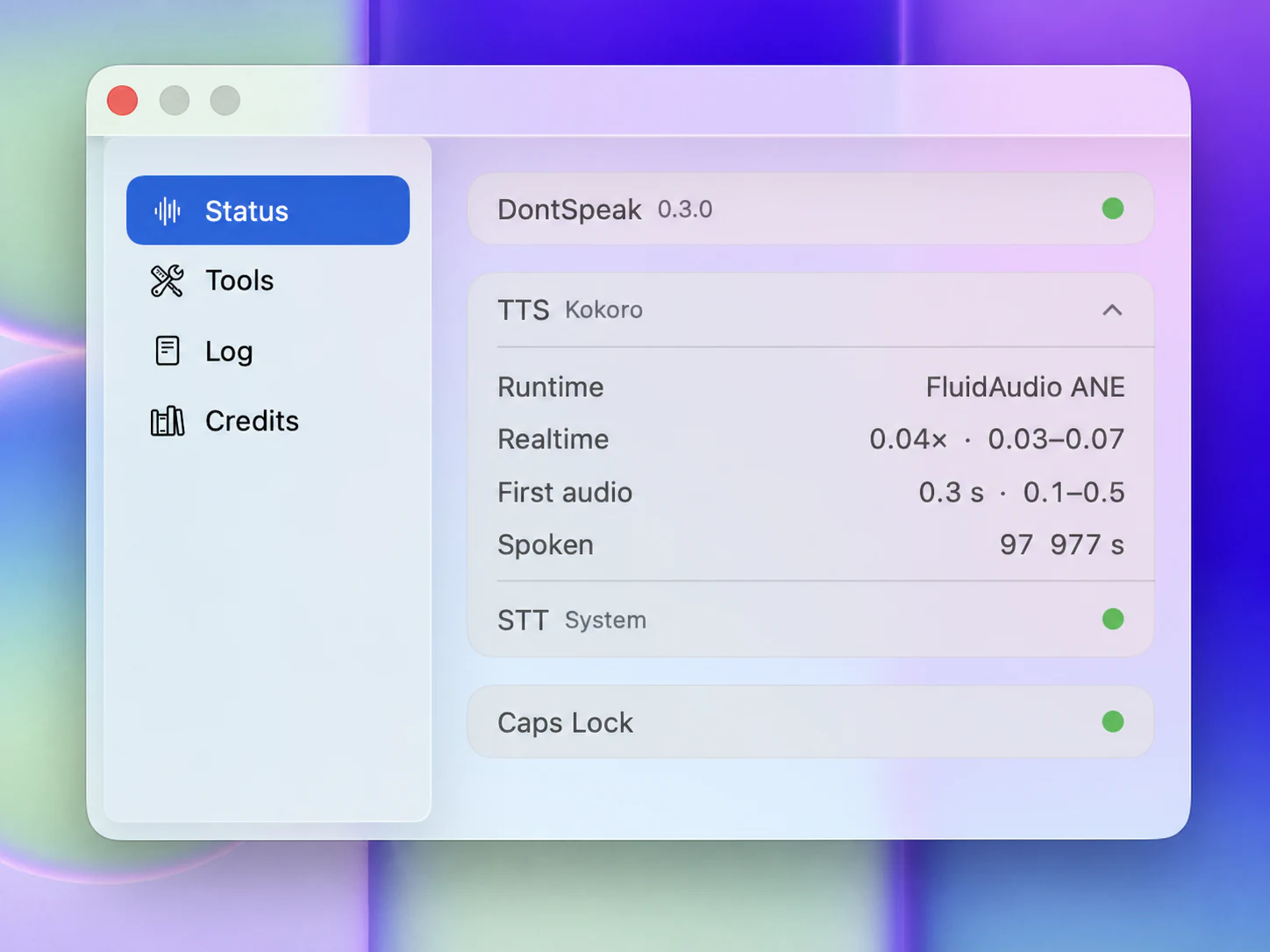Select the Status sidebar label
The width and height of the screenshot is (1270, 952).
click(x=246, y=211)
